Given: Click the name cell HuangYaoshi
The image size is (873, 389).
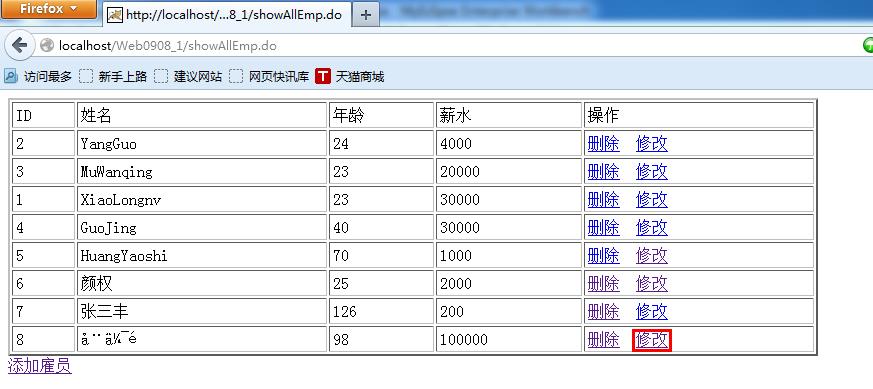Looking at the screenshot, I should [202, 256].
